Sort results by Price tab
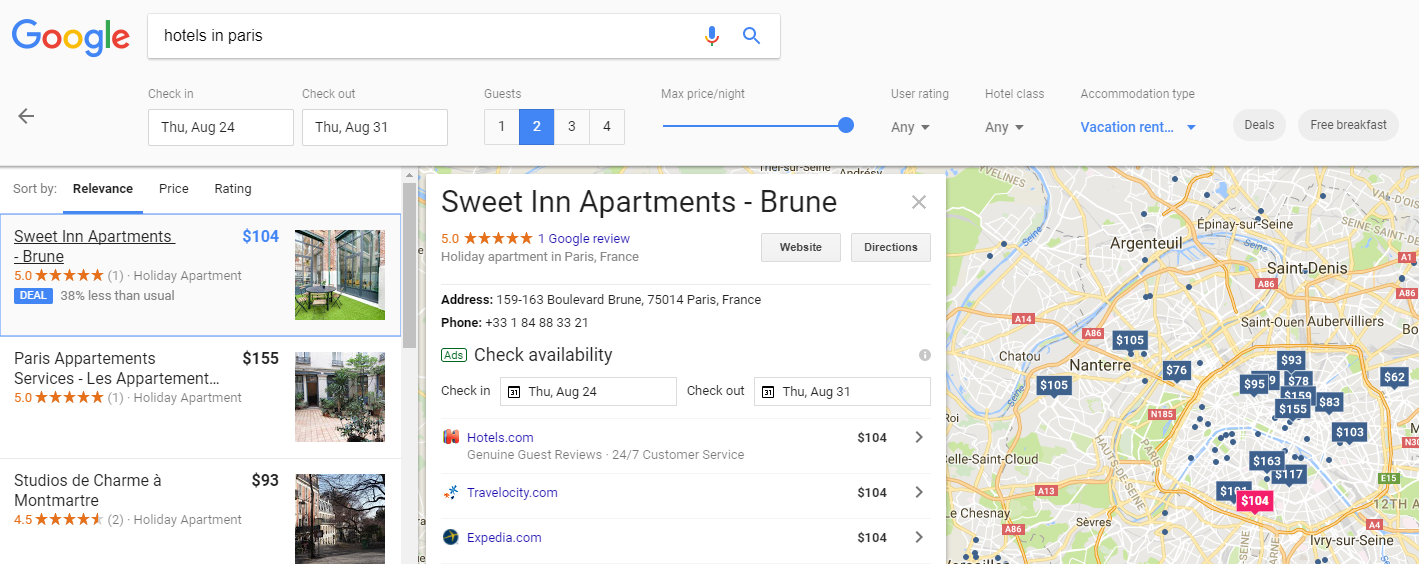Screen dimensions: 1419x564 tap(174, 189)
